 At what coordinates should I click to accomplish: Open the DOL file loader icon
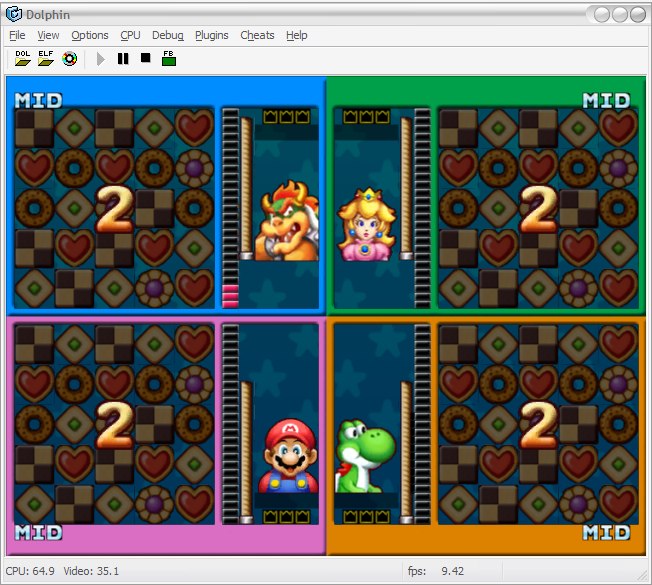pos(23,59)
